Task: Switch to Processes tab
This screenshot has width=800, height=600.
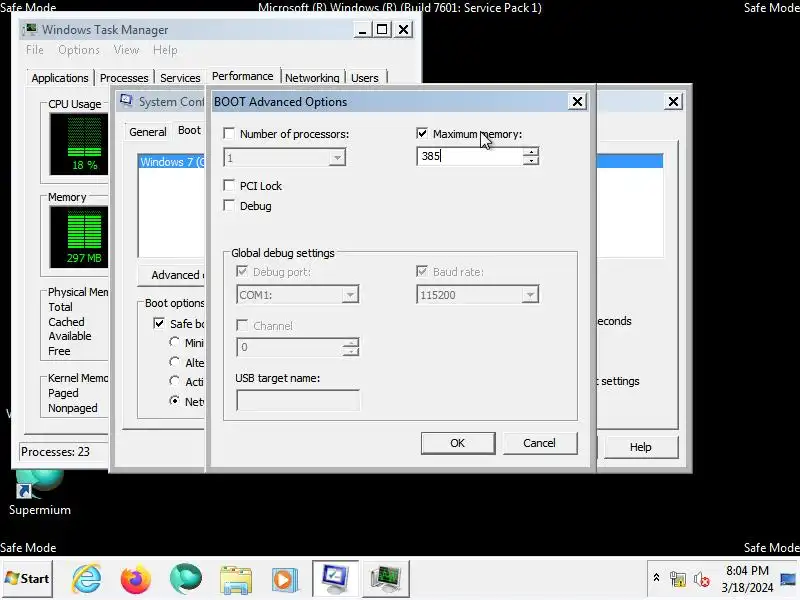Action: point(124,78)
